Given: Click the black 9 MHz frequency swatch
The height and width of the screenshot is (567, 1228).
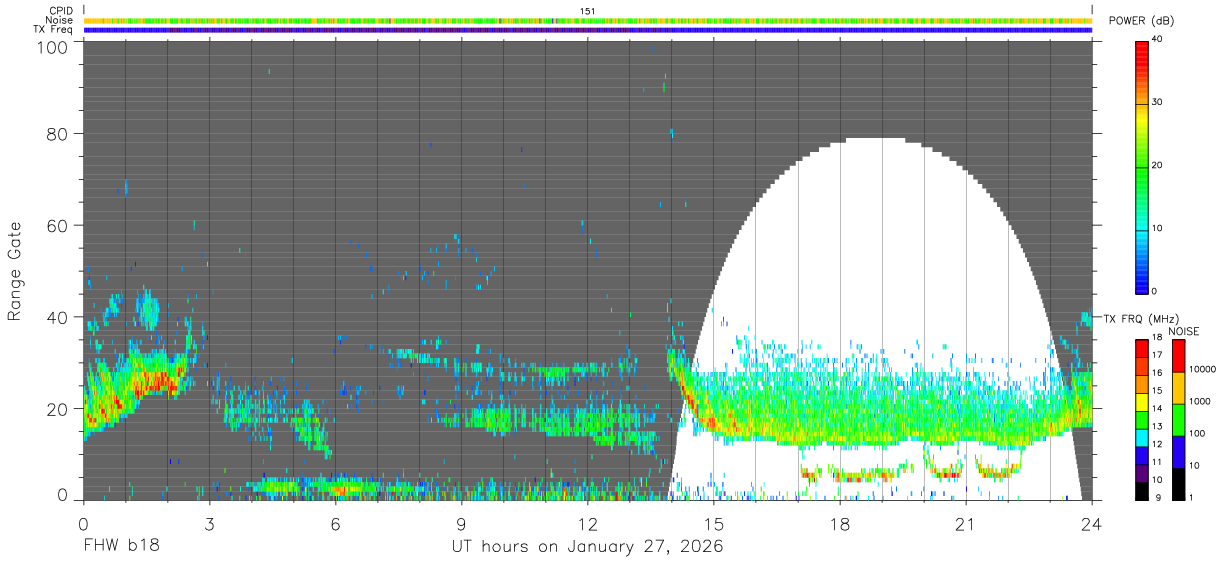Looking at the screenshot, I should 1141,490.
